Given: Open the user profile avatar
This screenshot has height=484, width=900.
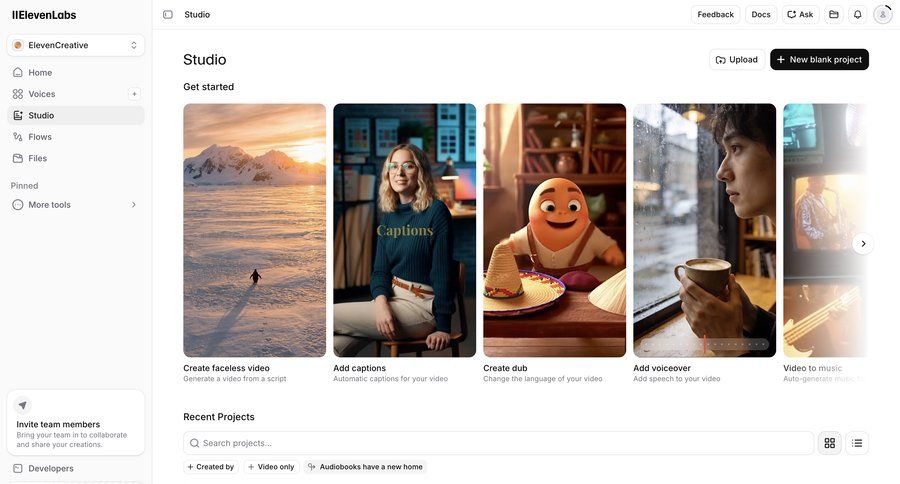Looking at the screenshot, I should pyautogui.click(x=882, y=14).
